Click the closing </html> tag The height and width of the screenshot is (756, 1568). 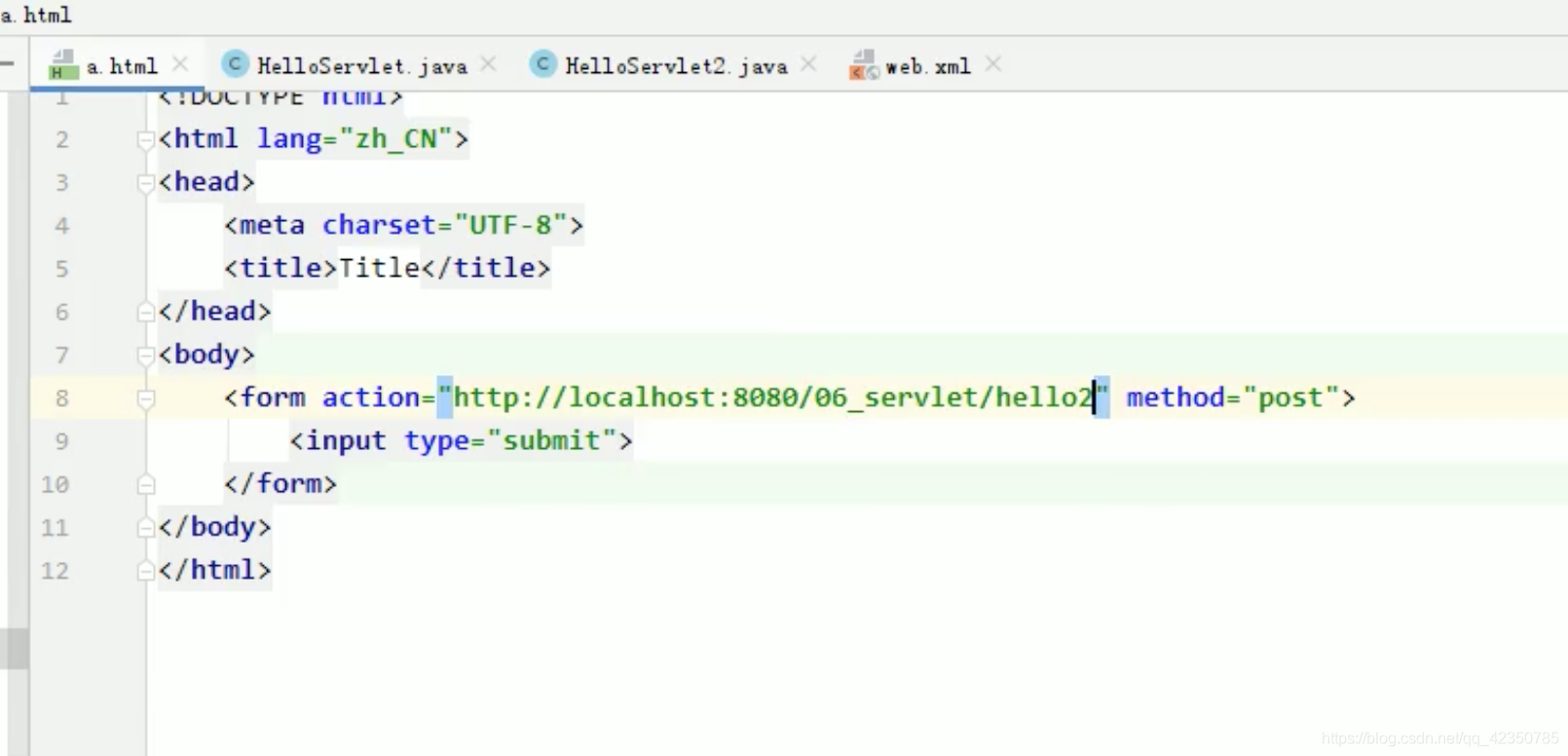(214, 569)
